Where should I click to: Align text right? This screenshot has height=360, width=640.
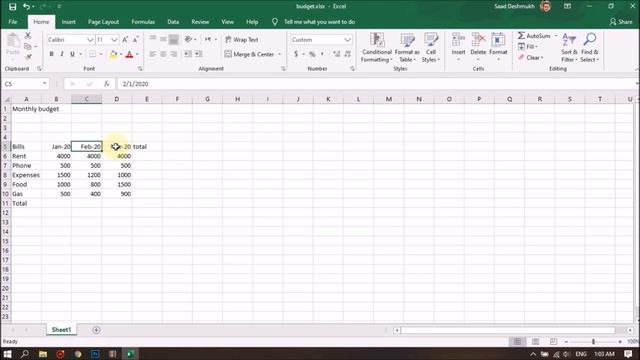173,54
